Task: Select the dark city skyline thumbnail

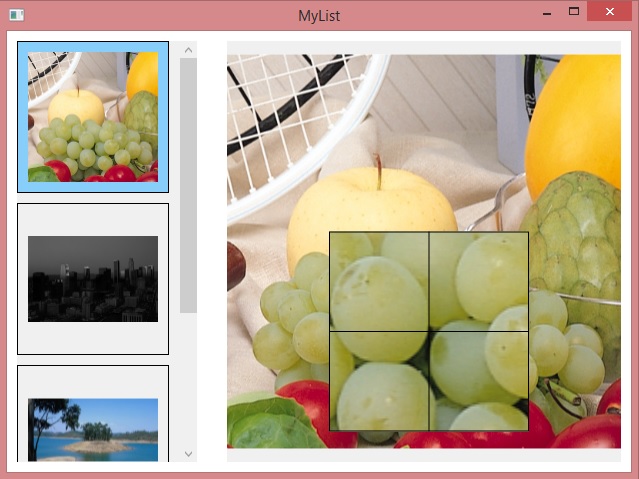Action: [x=93, y=278]
